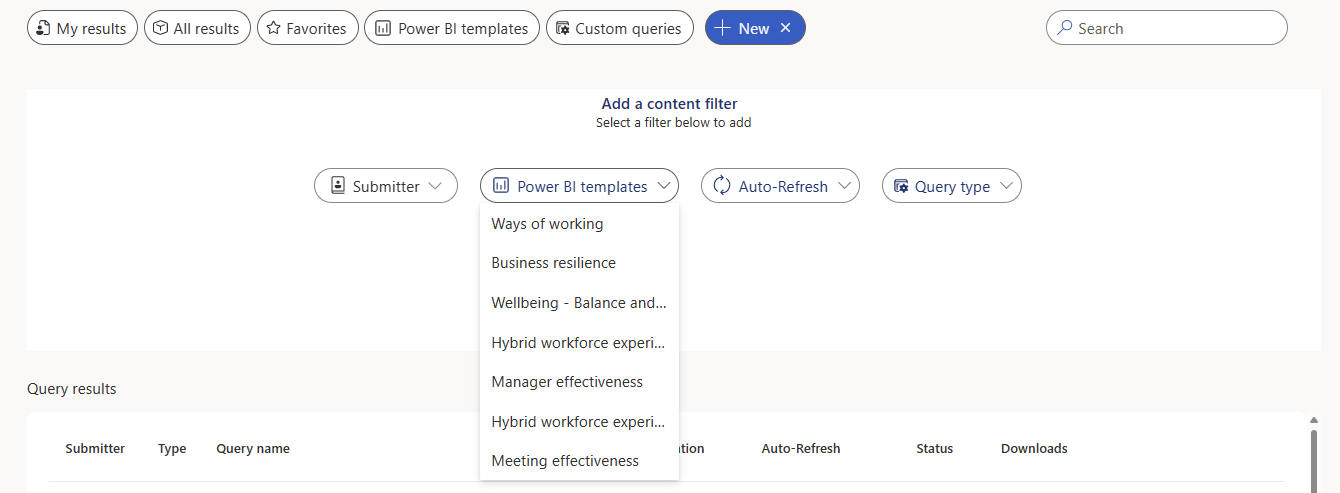Click the cube icon on All results
The width and height of the screenshot is (1340, 493).
click(x=160, y=28)
